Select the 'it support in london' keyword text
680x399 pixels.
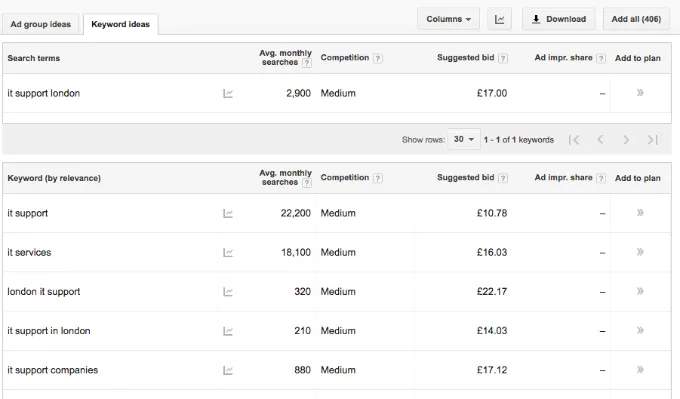point(49,331)
